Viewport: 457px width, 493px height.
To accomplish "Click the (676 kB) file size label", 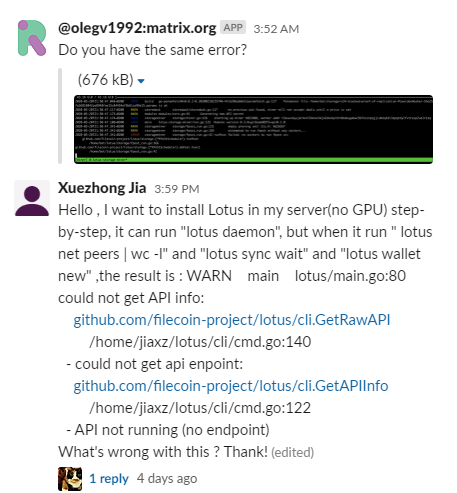I will click(106, 80).
